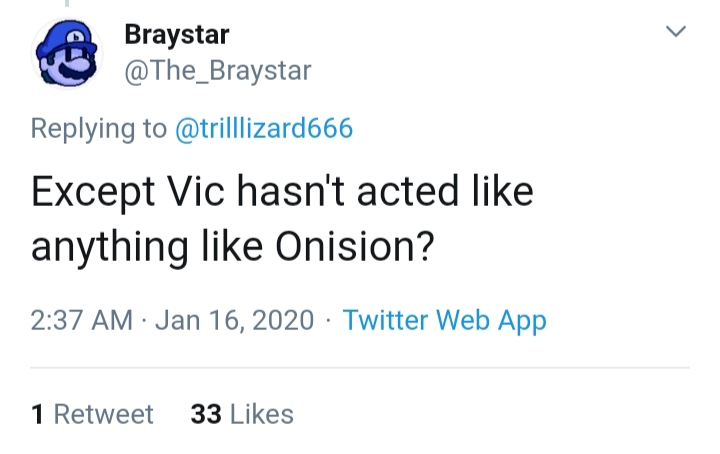Image resolution: width=720 pixels, height=454 pixels.
Task: Click the word "Vic" in the tweet
Action: [x=196, y=191]
